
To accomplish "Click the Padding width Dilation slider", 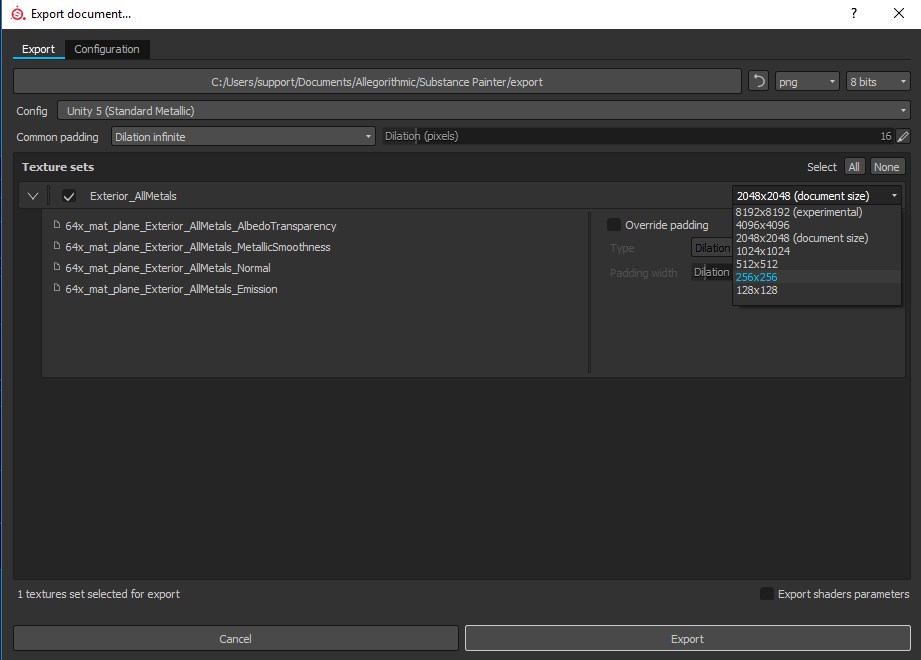I will [x=712, y=272].
